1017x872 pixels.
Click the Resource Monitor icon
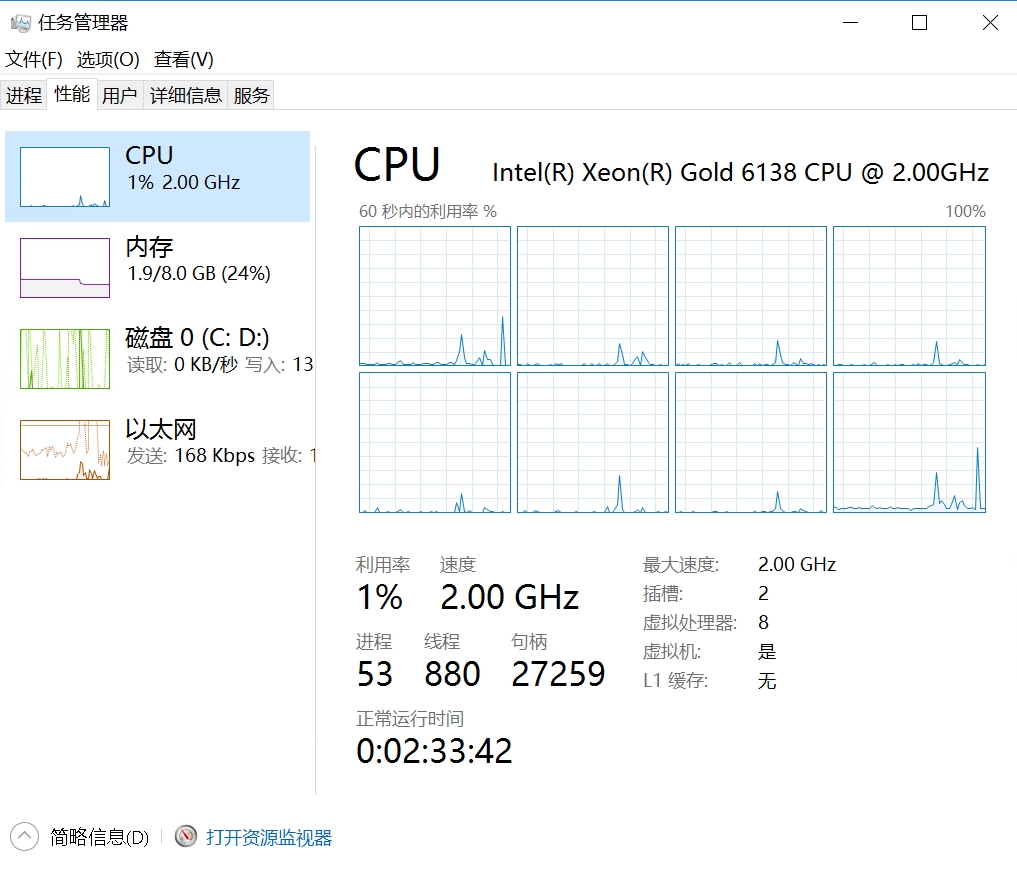click(x=186, y=836)
